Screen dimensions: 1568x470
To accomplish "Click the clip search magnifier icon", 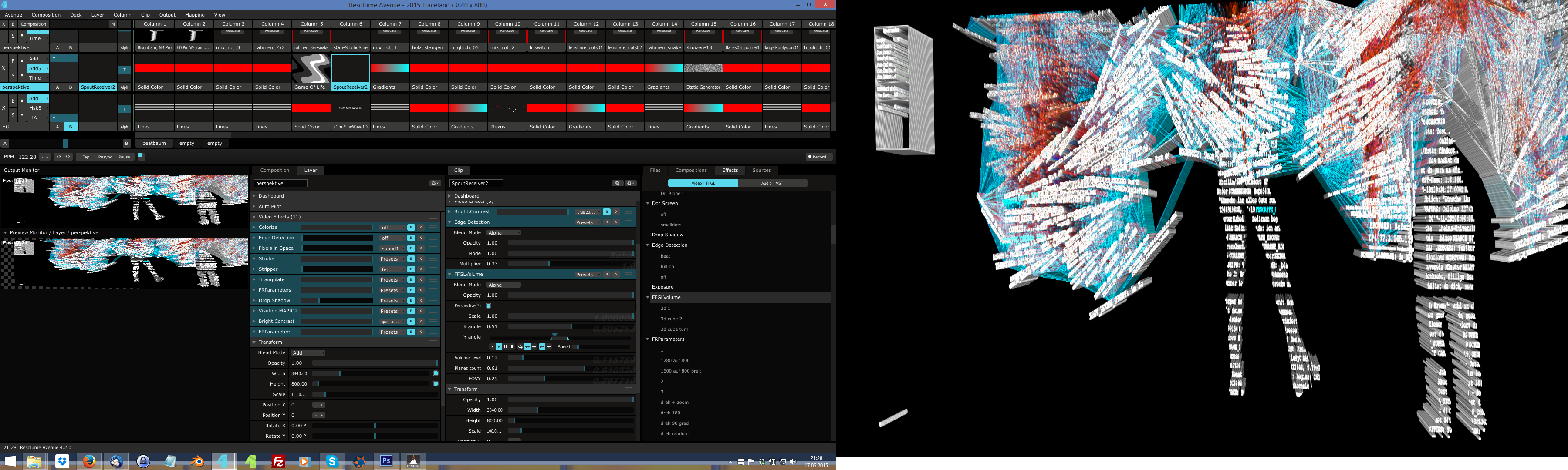I will tap(617, 183).
